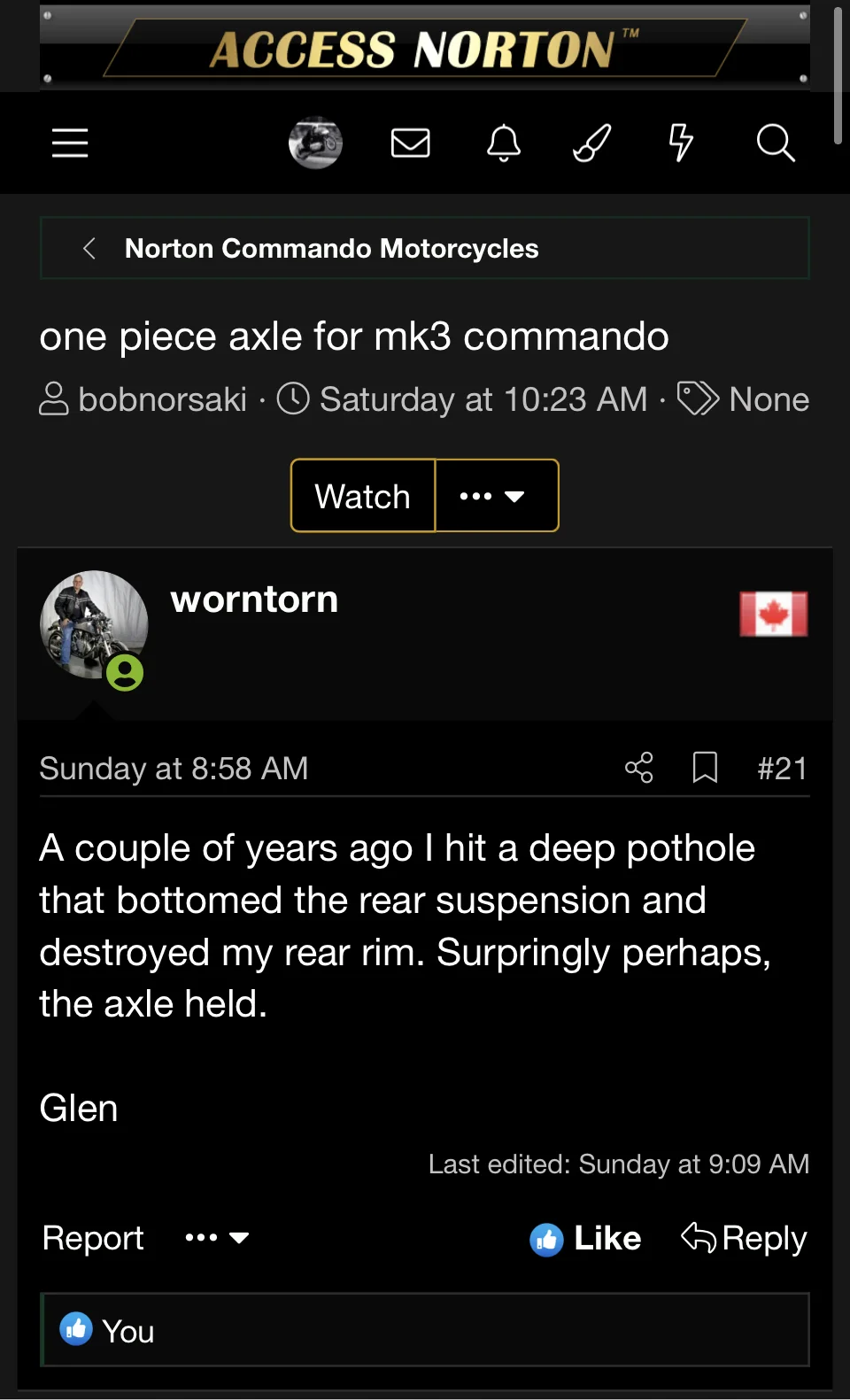Open the lightning bolt what's new icon

click(681, 143)
